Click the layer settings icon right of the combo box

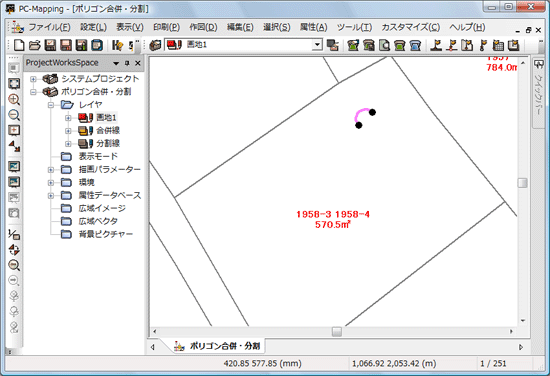click(333, 45)
